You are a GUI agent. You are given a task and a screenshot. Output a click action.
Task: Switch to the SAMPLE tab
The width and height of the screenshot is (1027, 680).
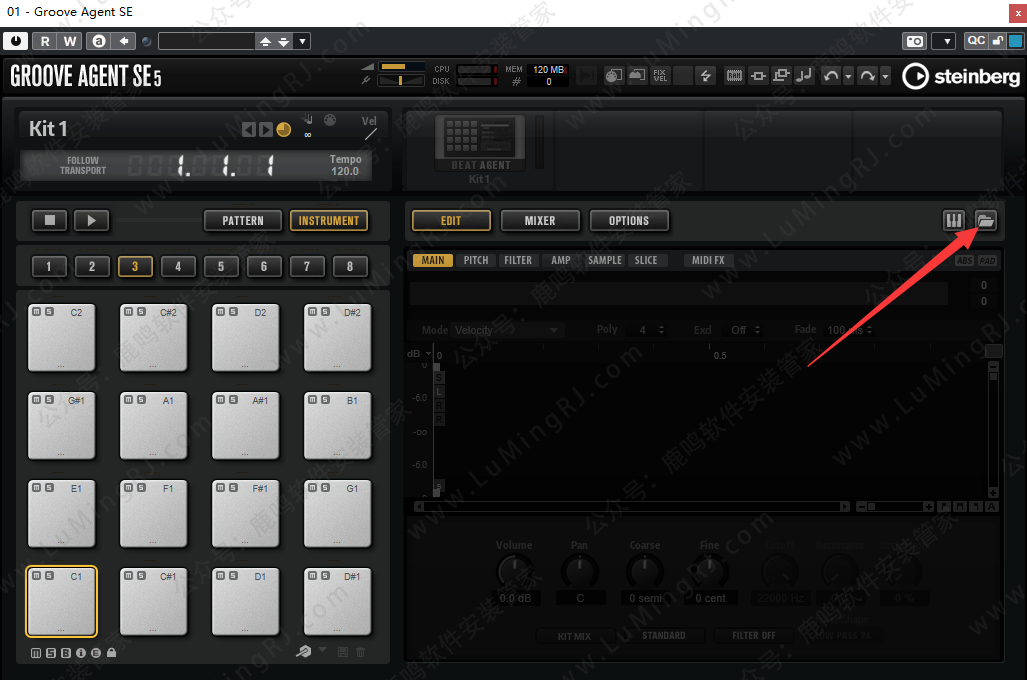click(605, 260)
